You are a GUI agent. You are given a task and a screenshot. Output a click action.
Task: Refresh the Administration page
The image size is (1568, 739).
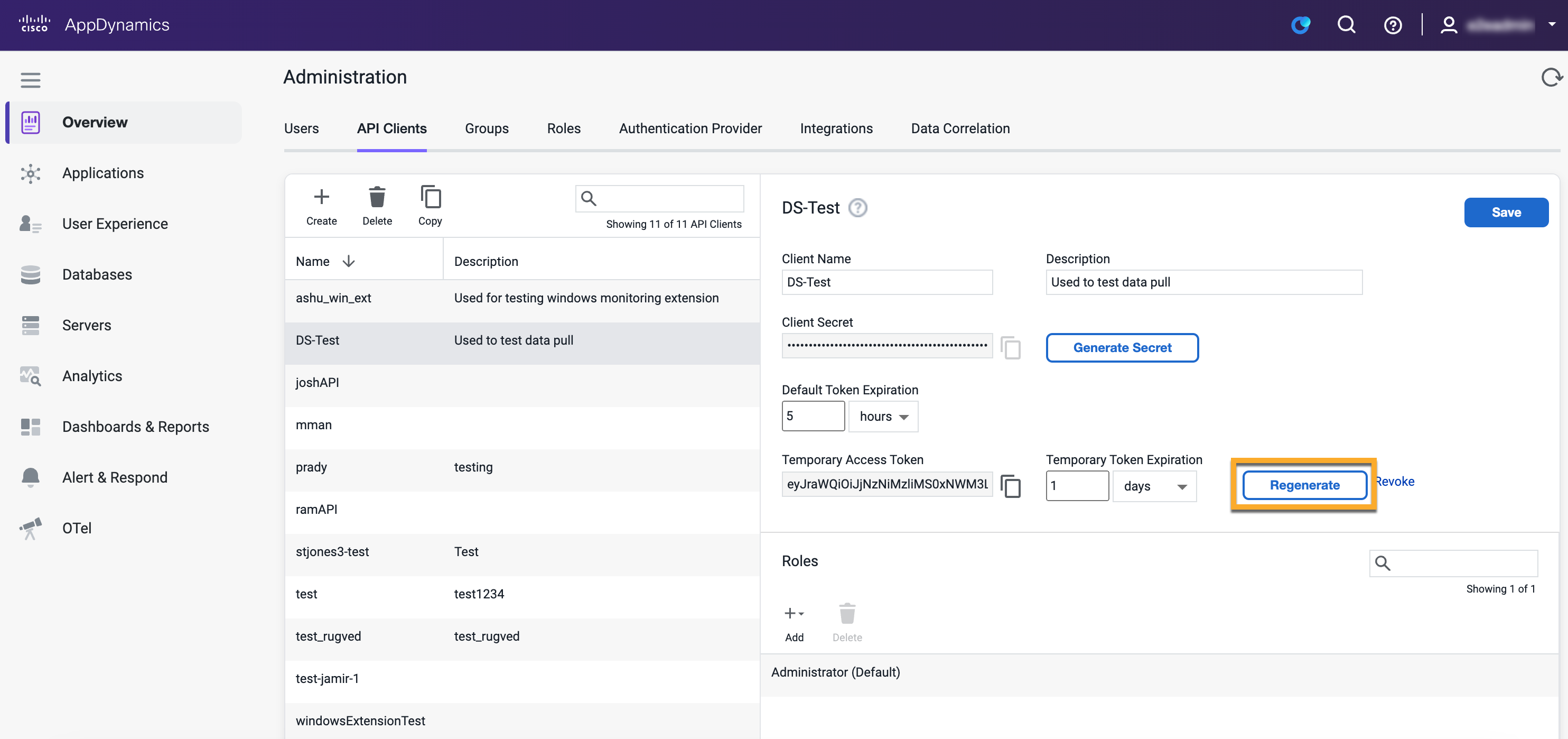1551,77
